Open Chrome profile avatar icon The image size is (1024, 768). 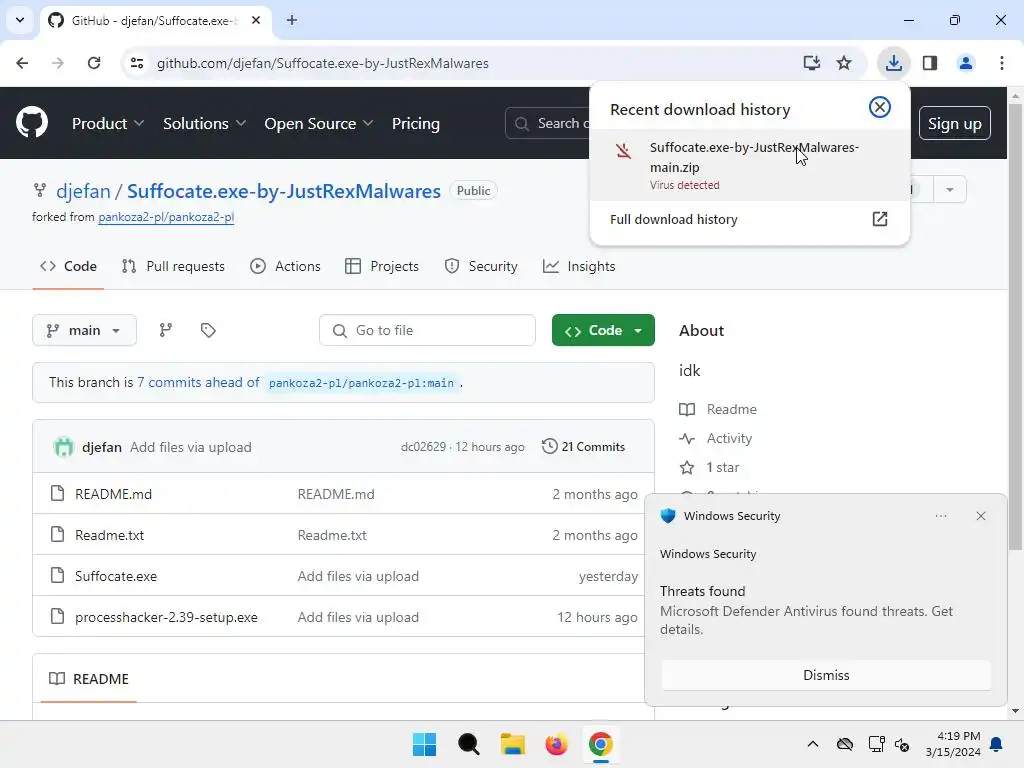pyautogui.click(x=965, y=63)
